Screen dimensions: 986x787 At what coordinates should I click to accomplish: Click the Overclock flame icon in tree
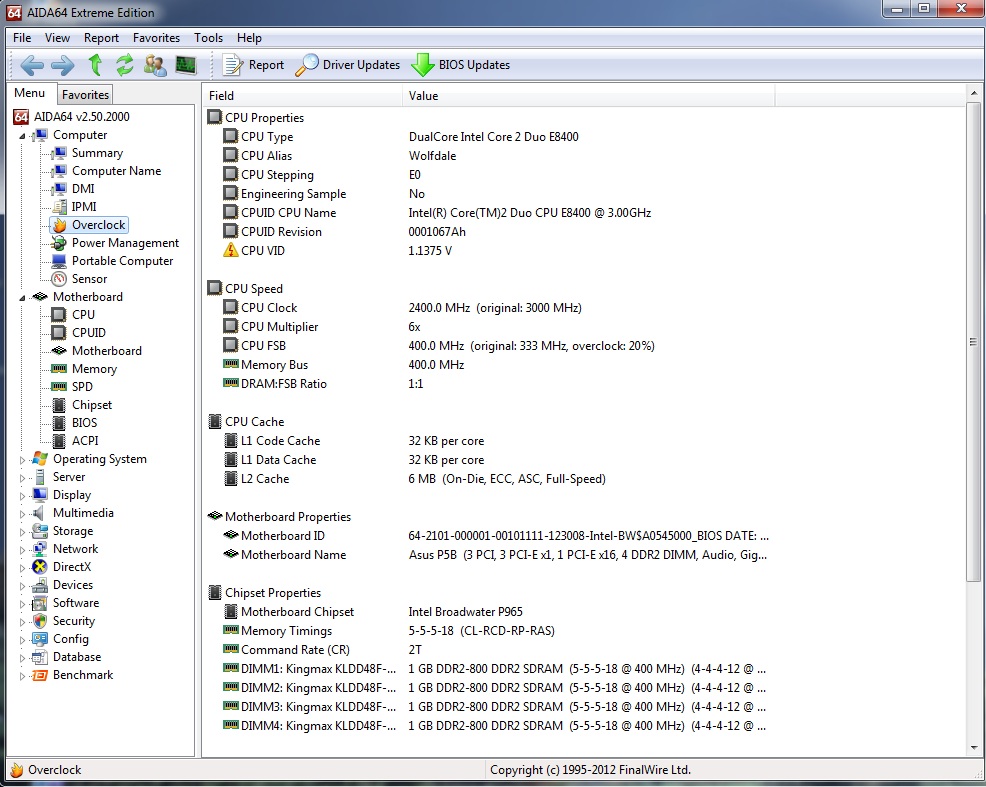tap(59, 225)
